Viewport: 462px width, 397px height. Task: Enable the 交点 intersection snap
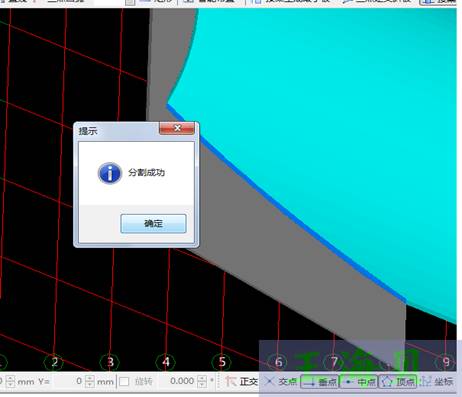click(x=281, y=382)
